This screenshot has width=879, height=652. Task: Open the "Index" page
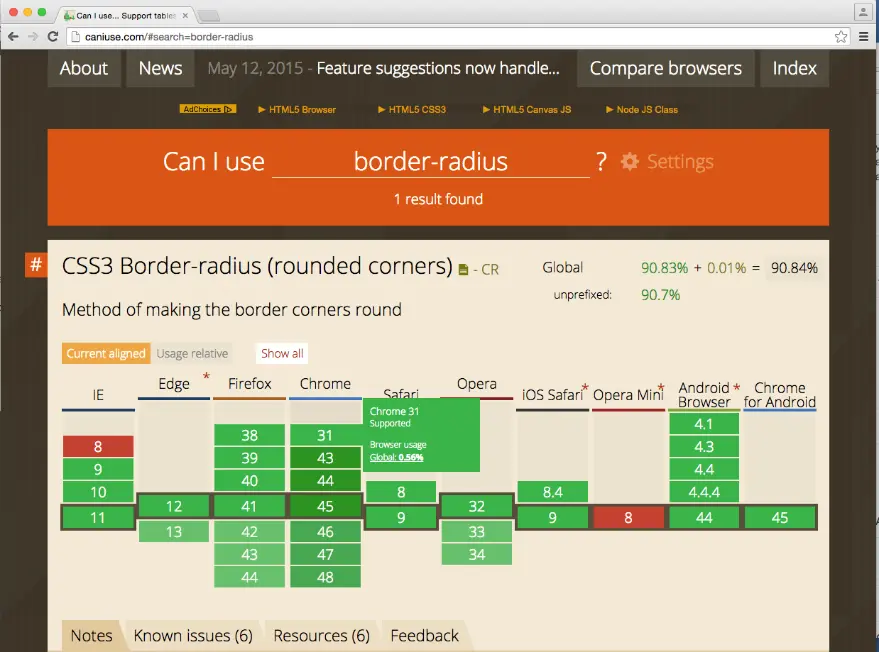coord(794,68)
